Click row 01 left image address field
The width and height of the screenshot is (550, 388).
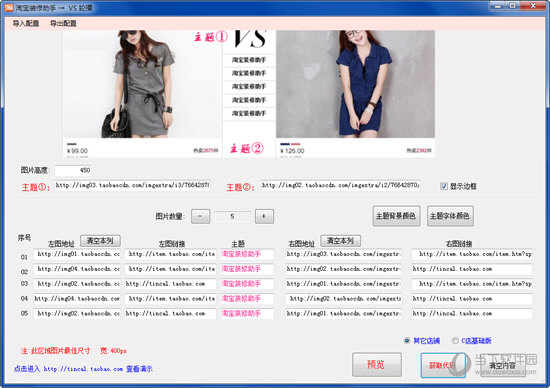coord(77,254)
